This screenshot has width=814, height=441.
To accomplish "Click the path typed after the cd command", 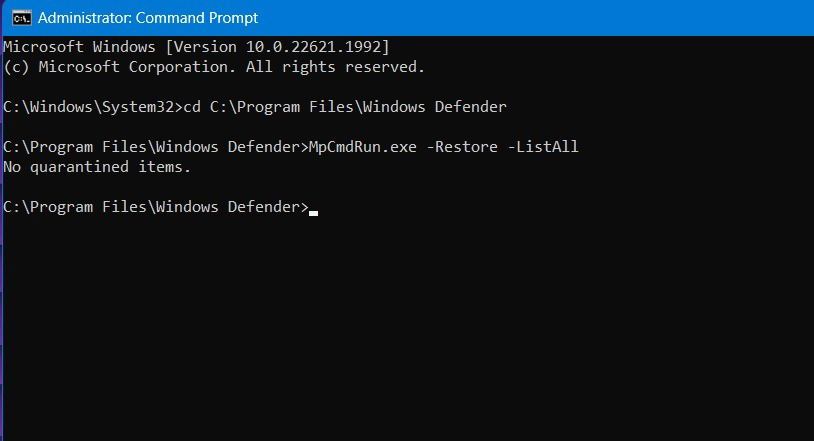I will pos(358,107).
